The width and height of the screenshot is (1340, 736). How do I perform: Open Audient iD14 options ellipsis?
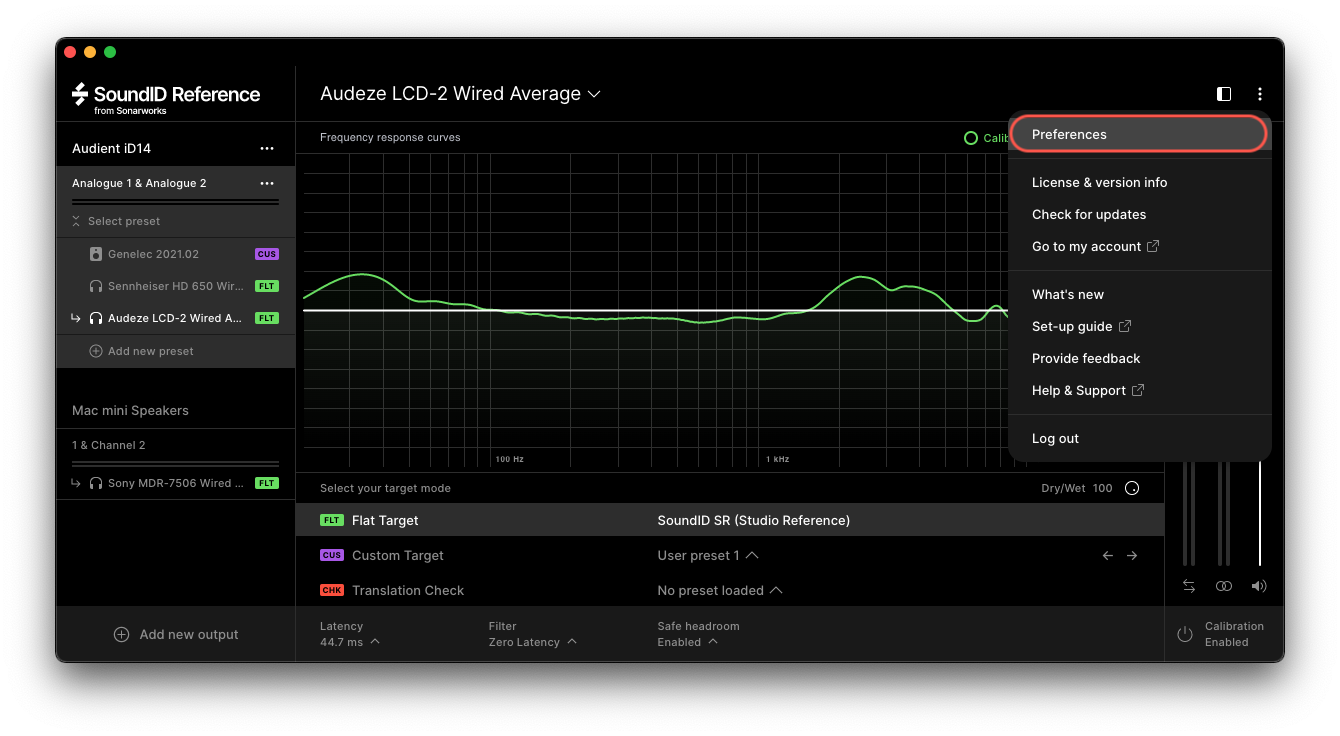[x=267, y=148]
